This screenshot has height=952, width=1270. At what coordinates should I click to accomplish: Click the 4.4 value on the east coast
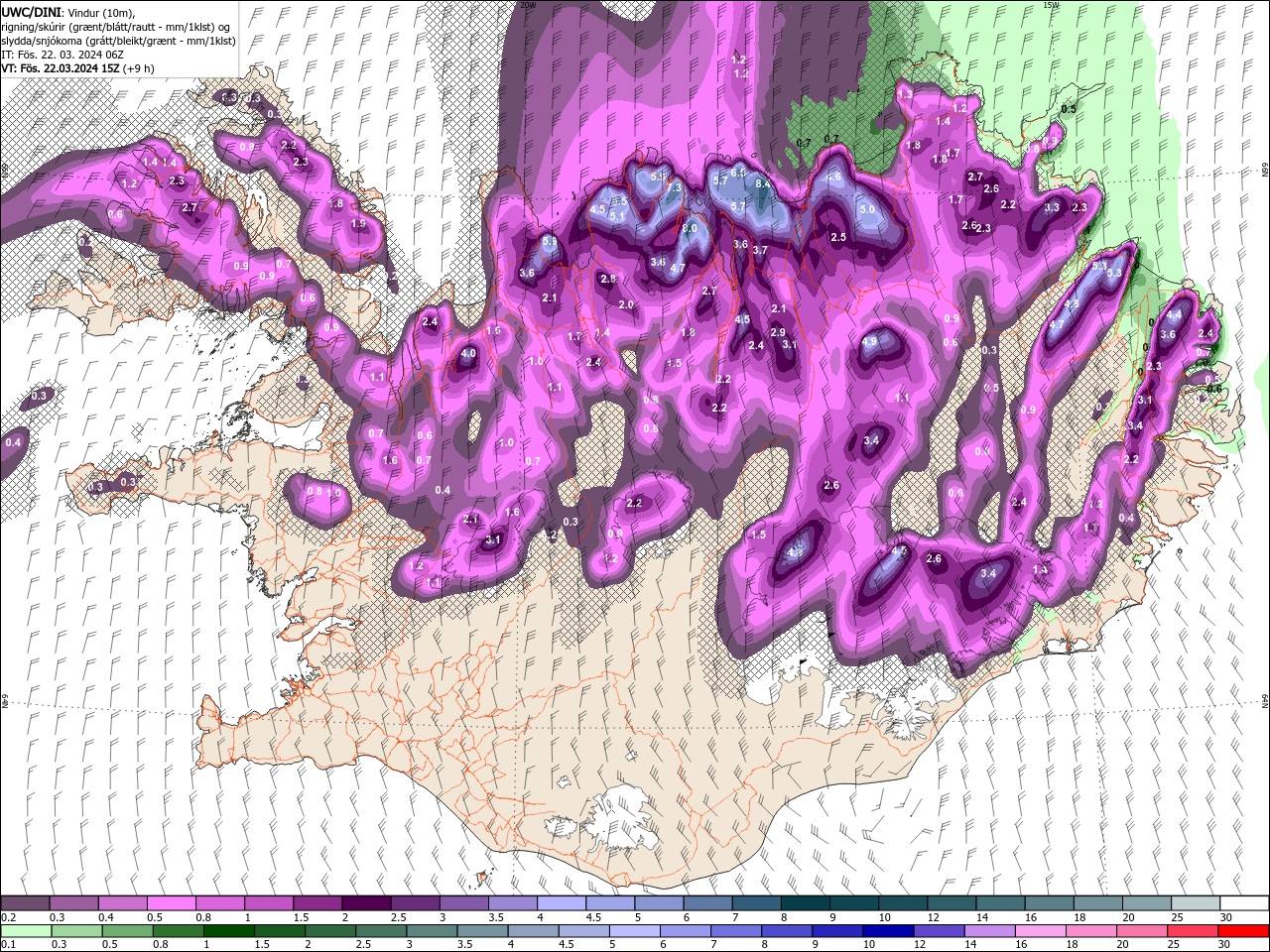click(x=1175, y=314)
